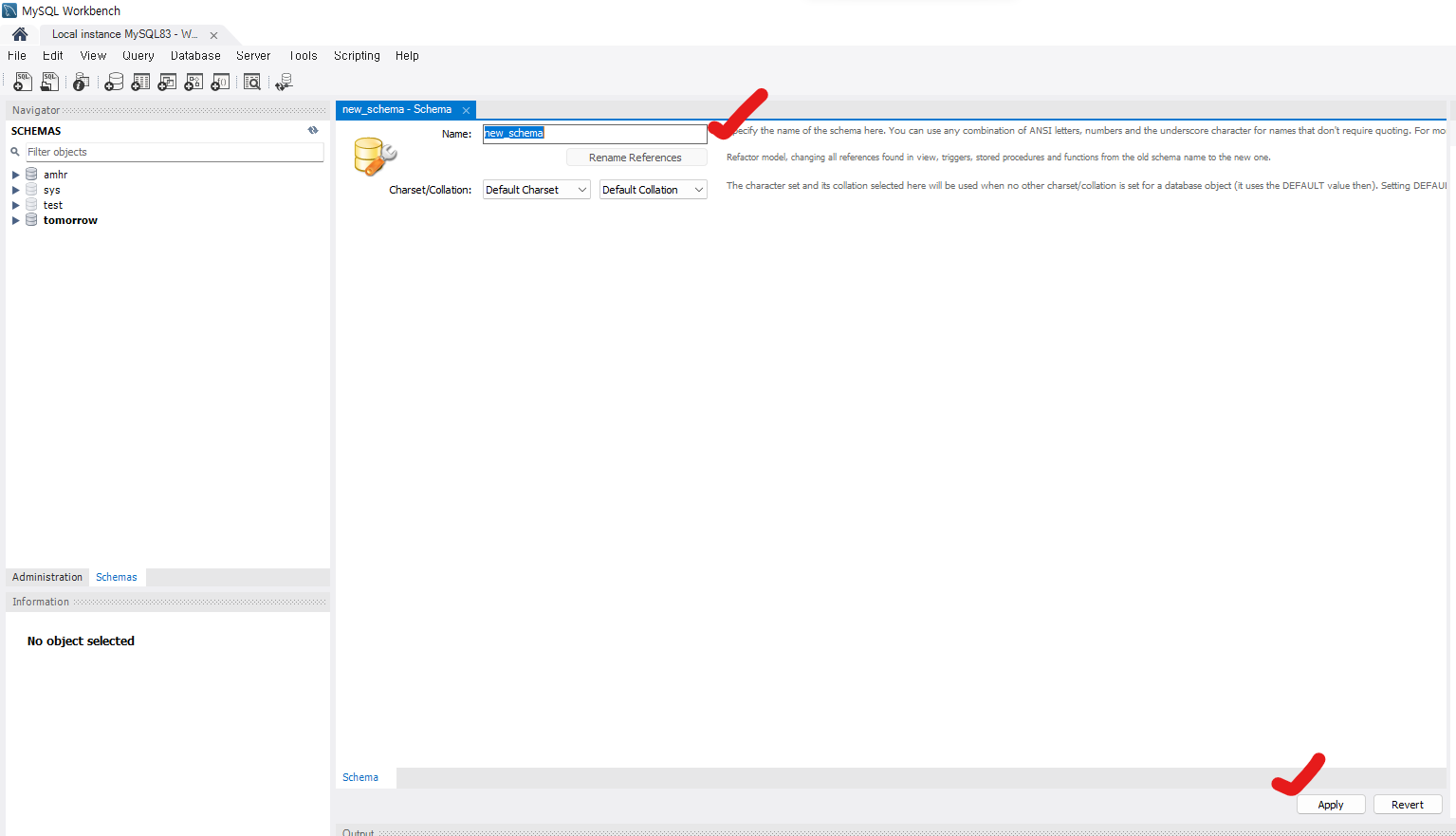Open the Server menu

pos(253,56)
